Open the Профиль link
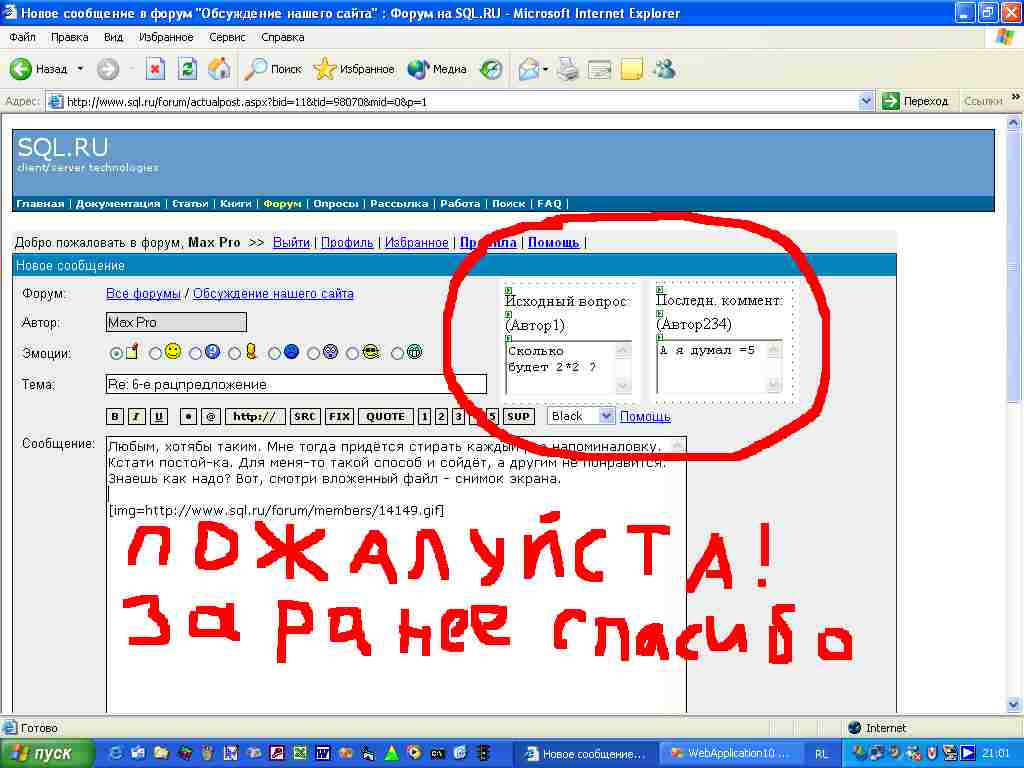Viewport: 1024px width, 768px height. (x=347, y=242)
